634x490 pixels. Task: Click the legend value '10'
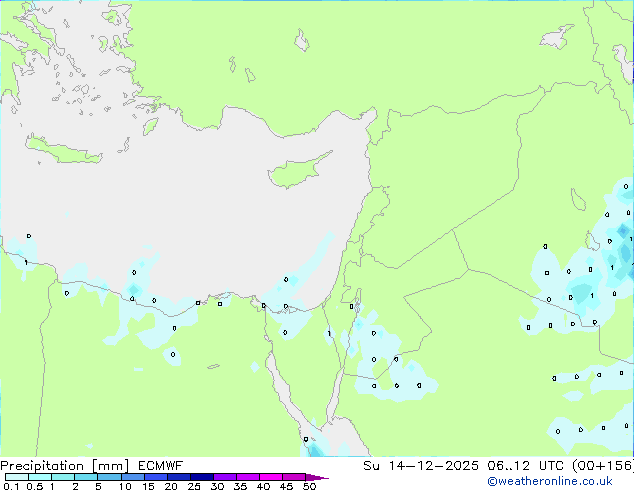(125, 486)
